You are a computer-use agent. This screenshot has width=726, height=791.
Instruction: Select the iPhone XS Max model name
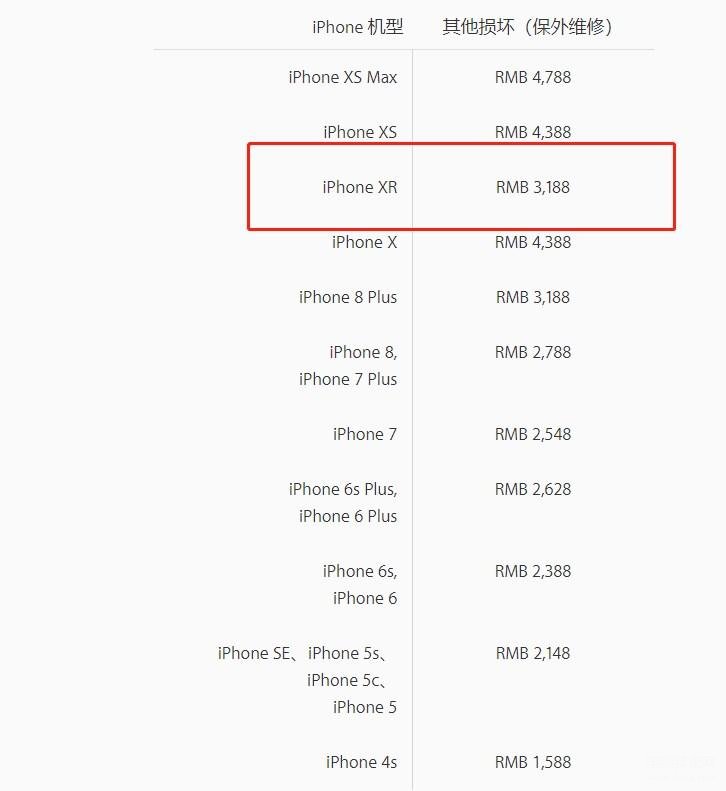point(343,77)
